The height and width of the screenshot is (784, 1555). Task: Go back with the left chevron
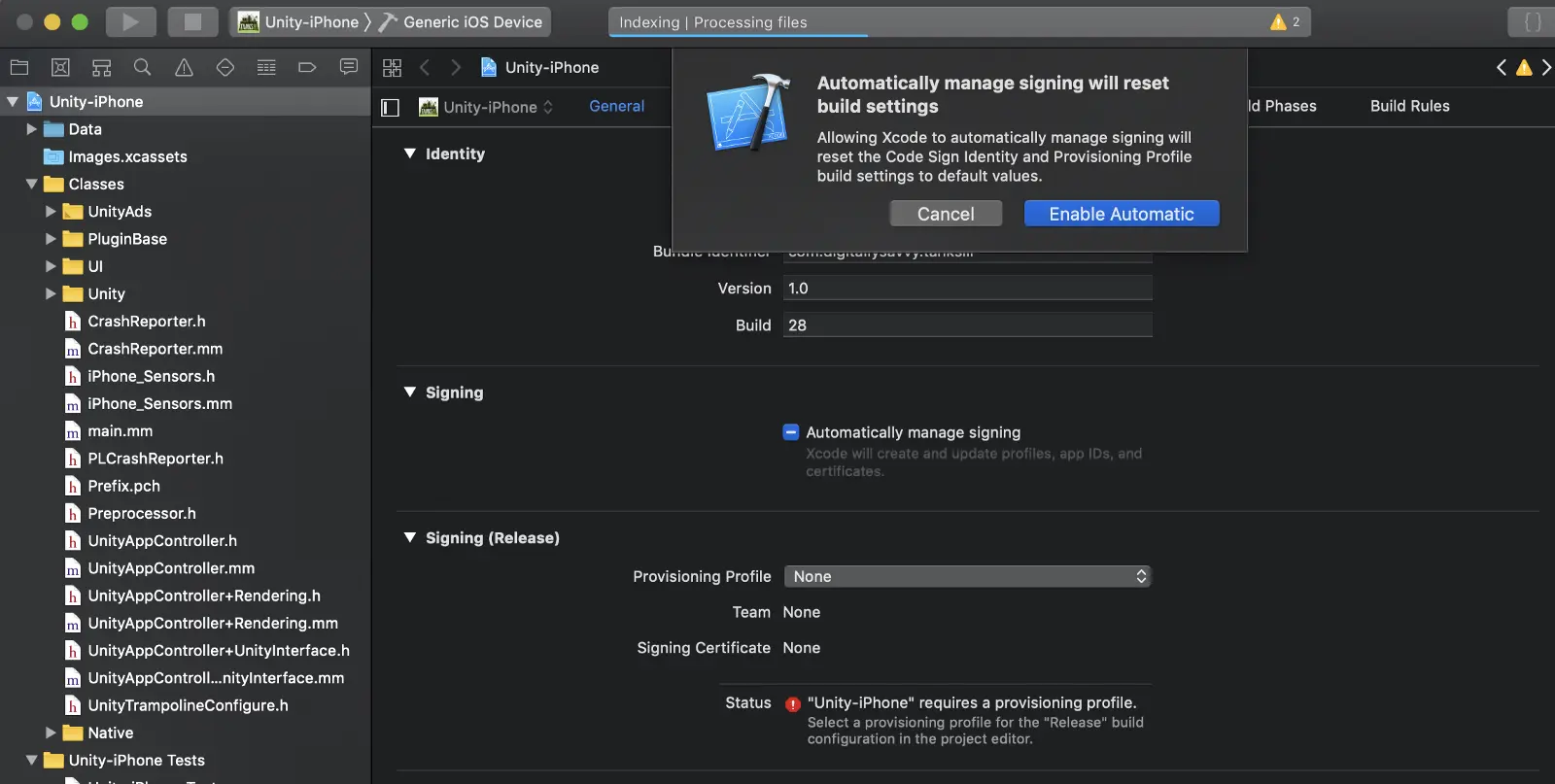[x=425, y=67]
